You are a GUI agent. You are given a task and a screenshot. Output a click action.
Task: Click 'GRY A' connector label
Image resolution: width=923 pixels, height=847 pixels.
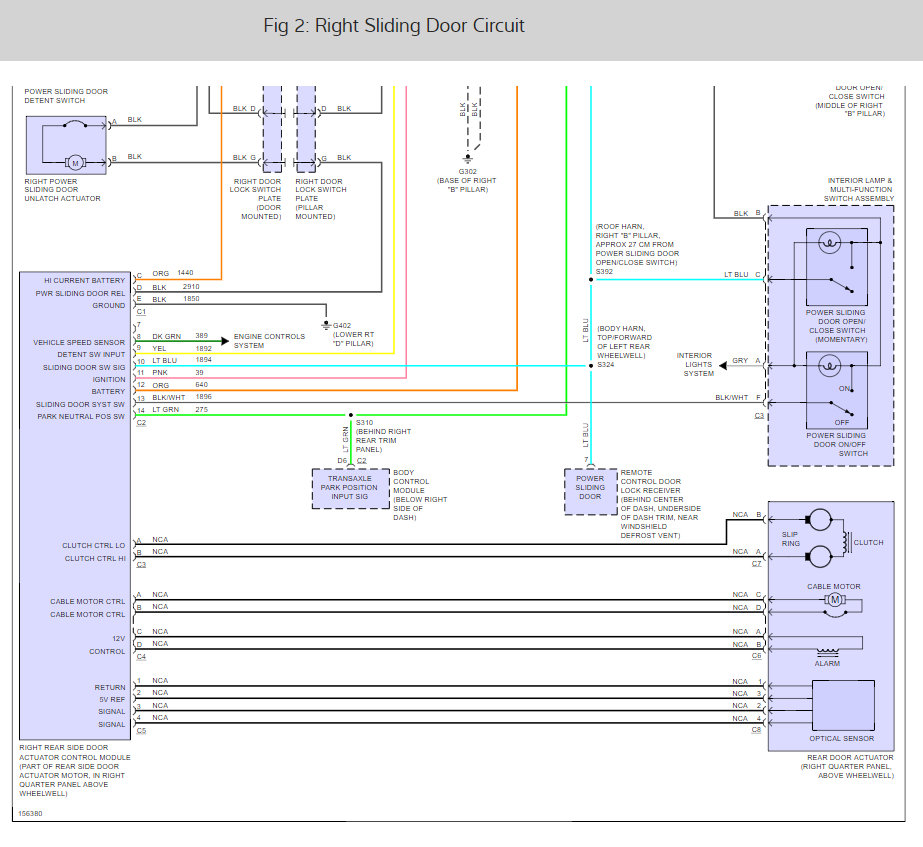[746, 360]
